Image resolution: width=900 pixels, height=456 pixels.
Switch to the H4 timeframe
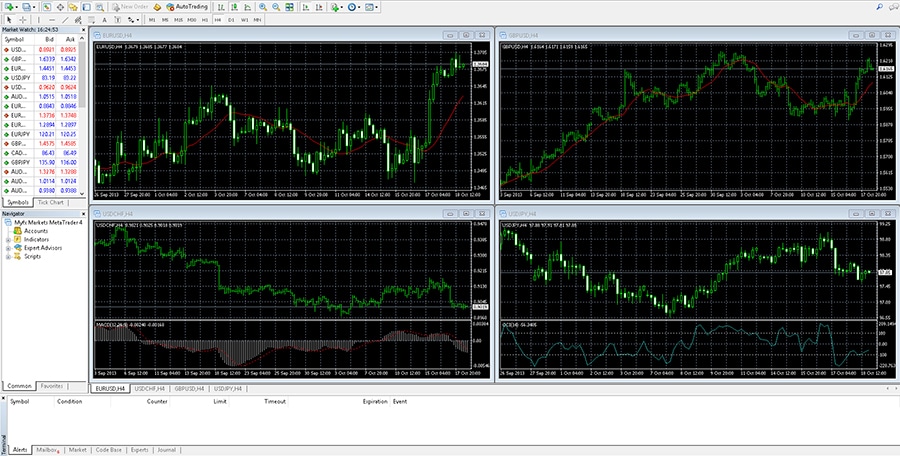218,19
